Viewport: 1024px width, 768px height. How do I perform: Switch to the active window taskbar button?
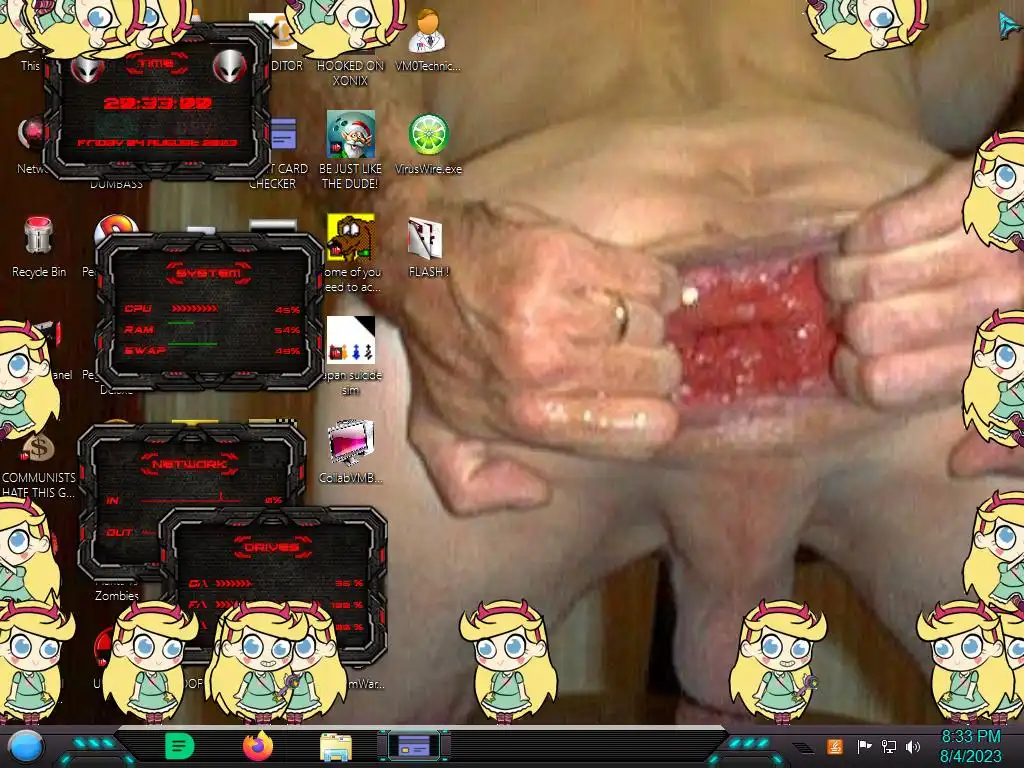click(414, 746)
